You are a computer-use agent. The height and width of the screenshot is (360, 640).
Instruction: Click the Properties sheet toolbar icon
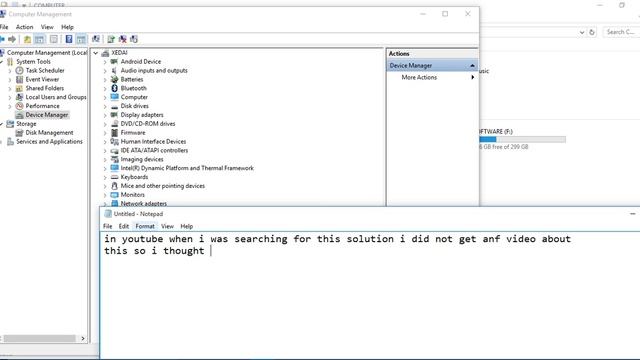53,39
